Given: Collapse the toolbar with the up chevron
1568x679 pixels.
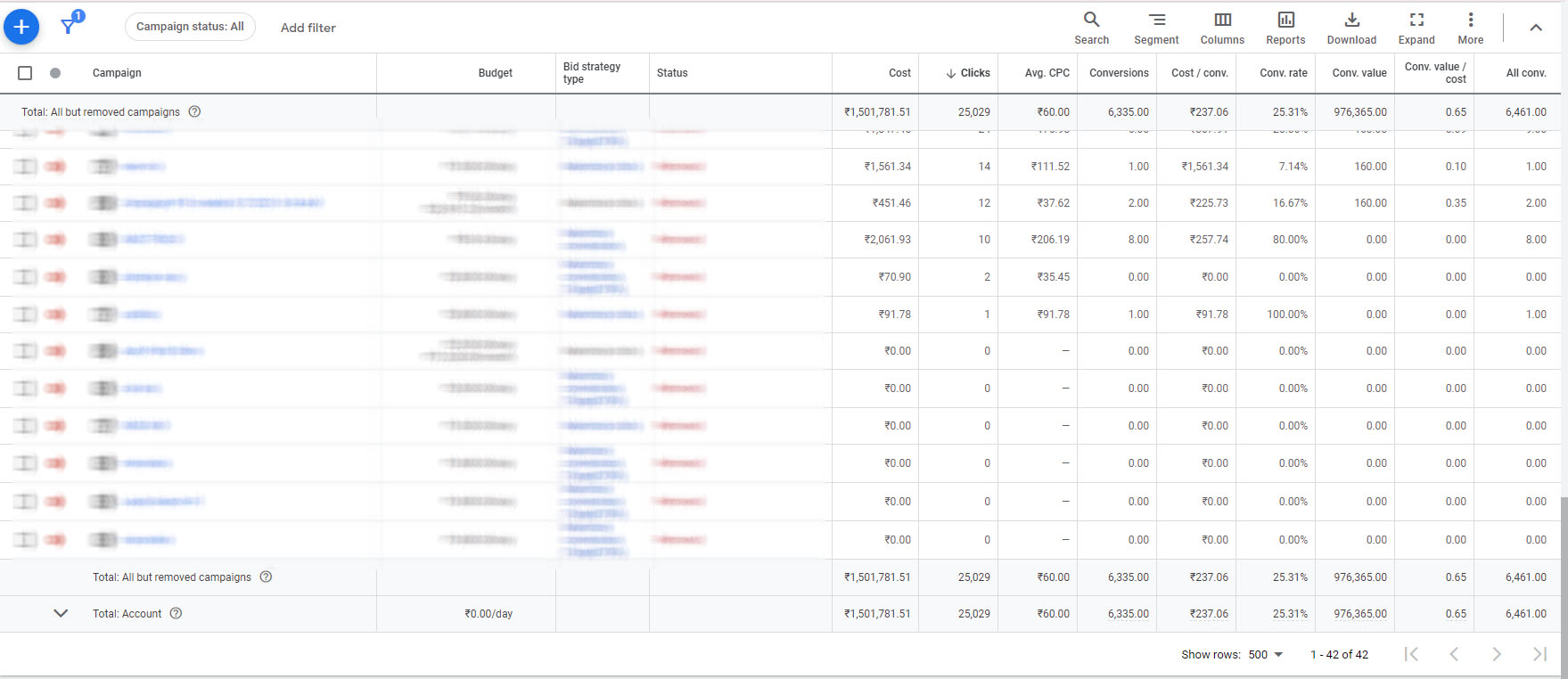Looking at the screenshot, I should [1536, 28].
